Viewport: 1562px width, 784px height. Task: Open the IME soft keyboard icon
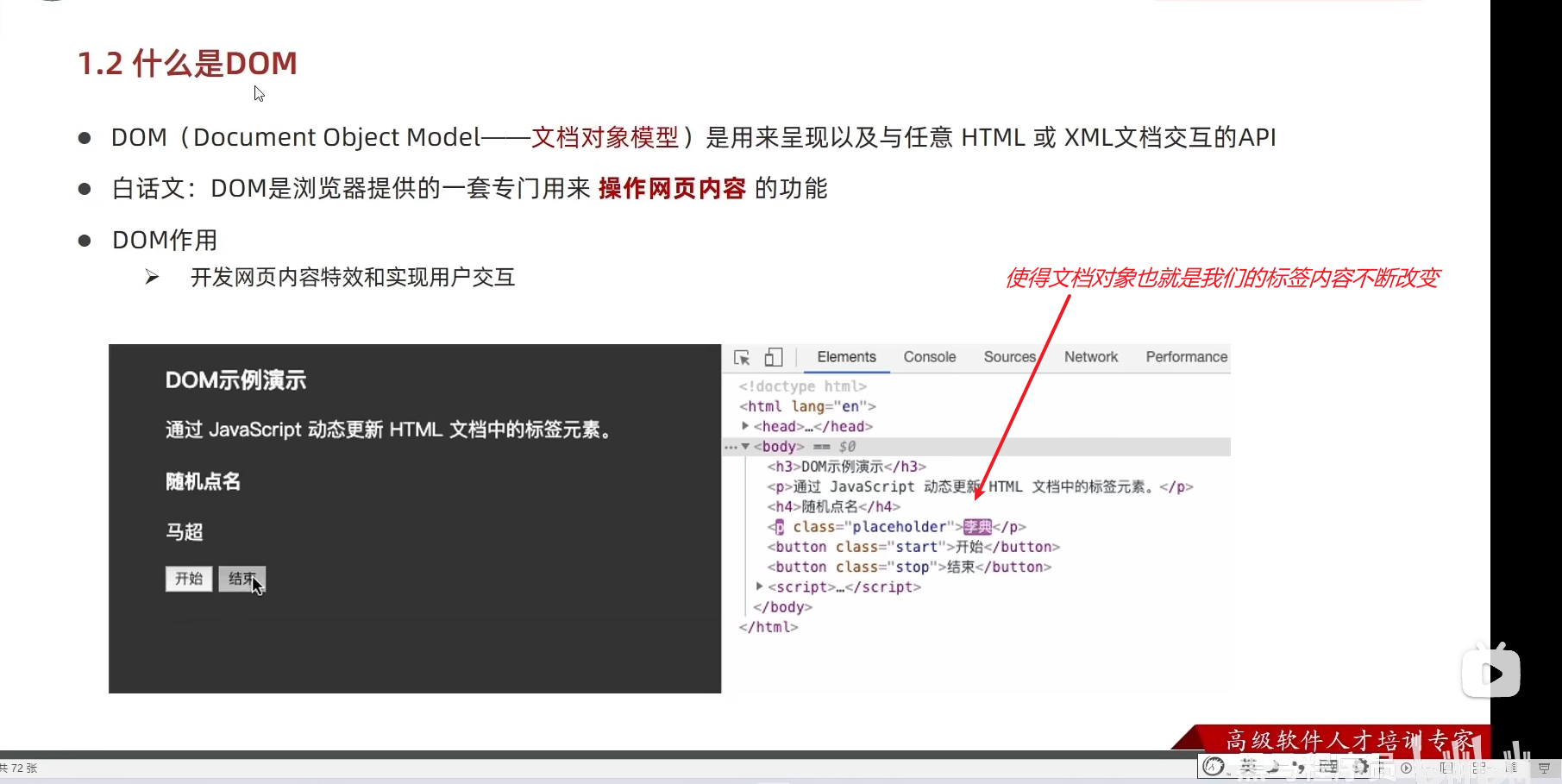tap(1328, 767)
